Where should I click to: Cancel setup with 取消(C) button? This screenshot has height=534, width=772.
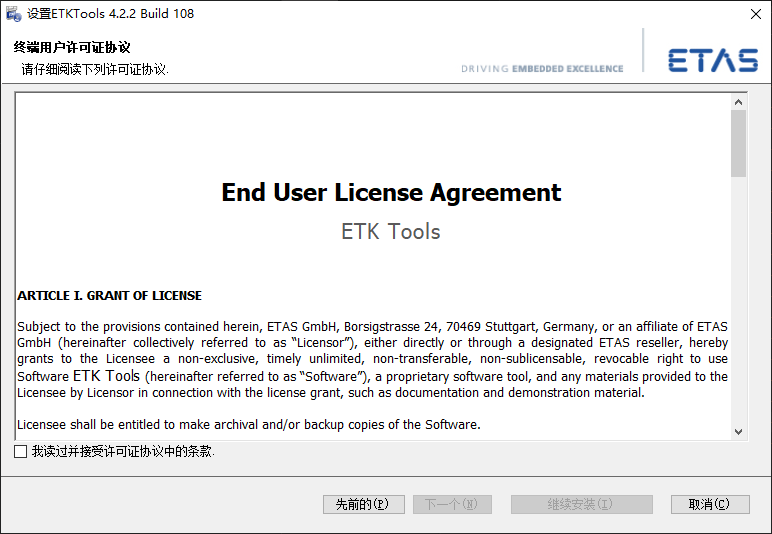click(710, 504)
